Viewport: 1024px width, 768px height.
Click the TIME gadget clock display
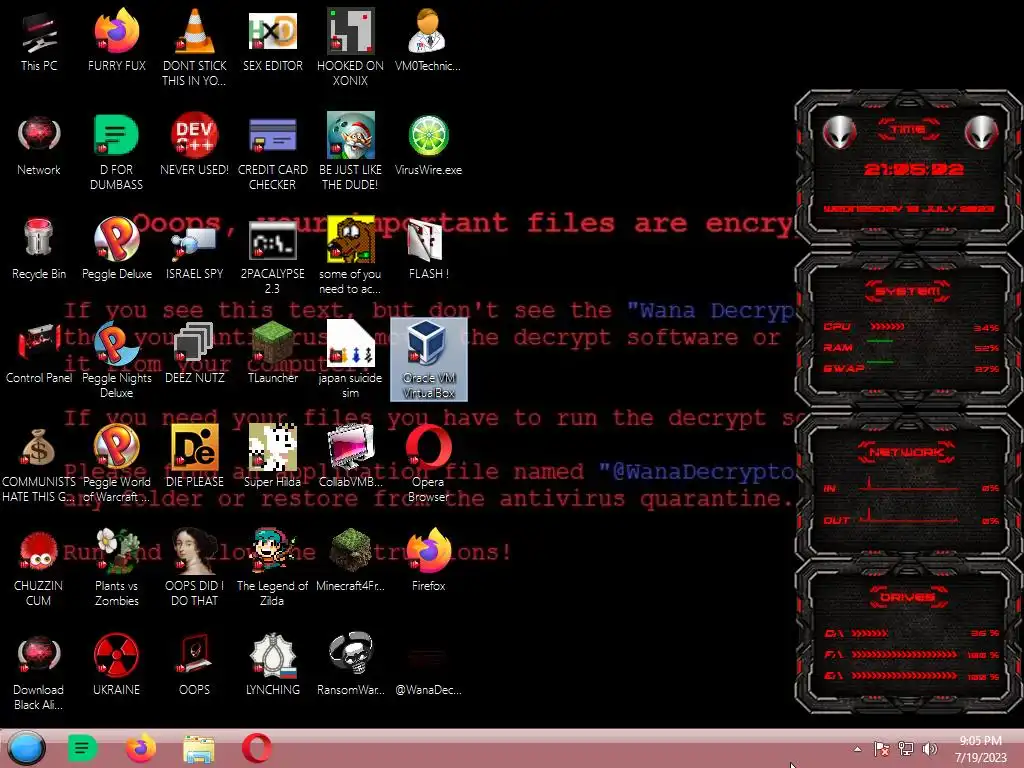912,169
